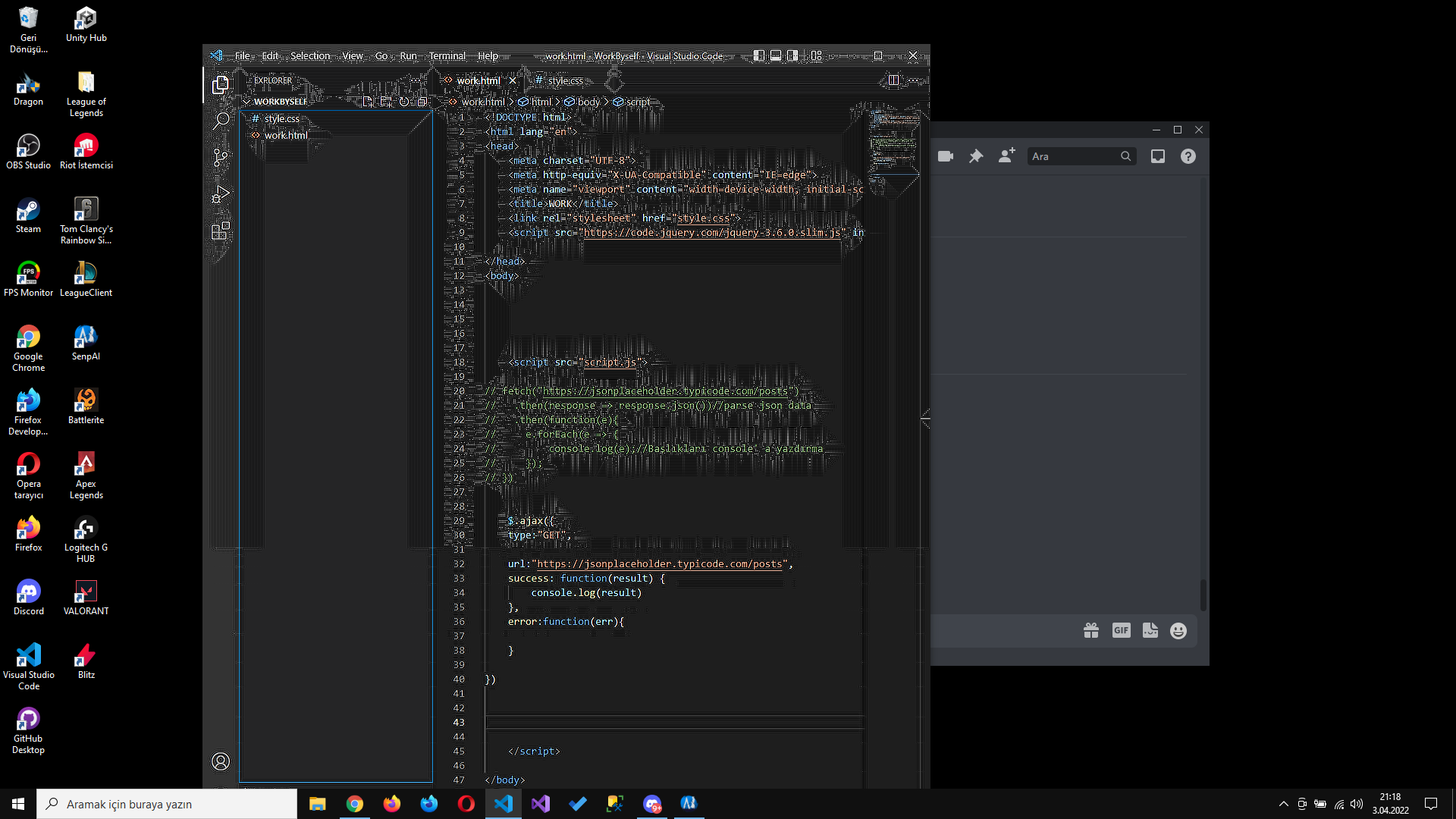Open the Run menu
The width and height of the screenshot is (1456, 819).
click(x=408, y=55)
